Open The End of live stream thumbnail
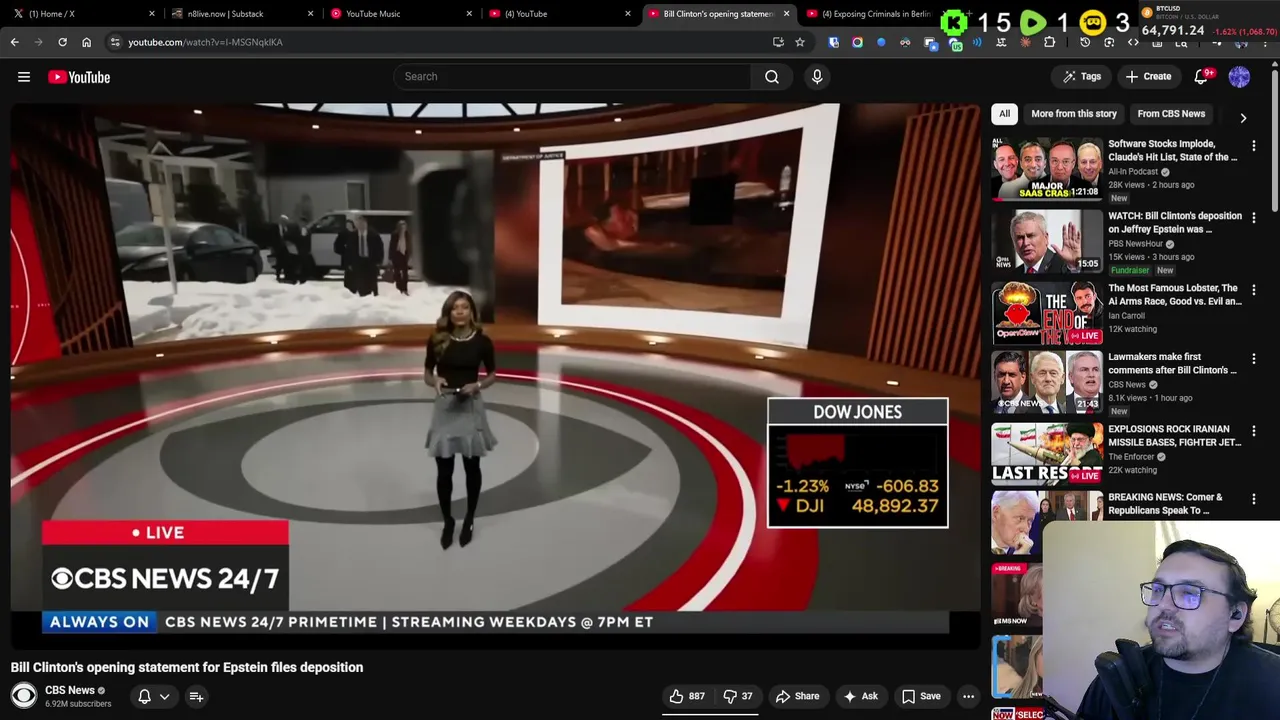The width and height of the screenshot is (1280, 720). click(1047, 313)
